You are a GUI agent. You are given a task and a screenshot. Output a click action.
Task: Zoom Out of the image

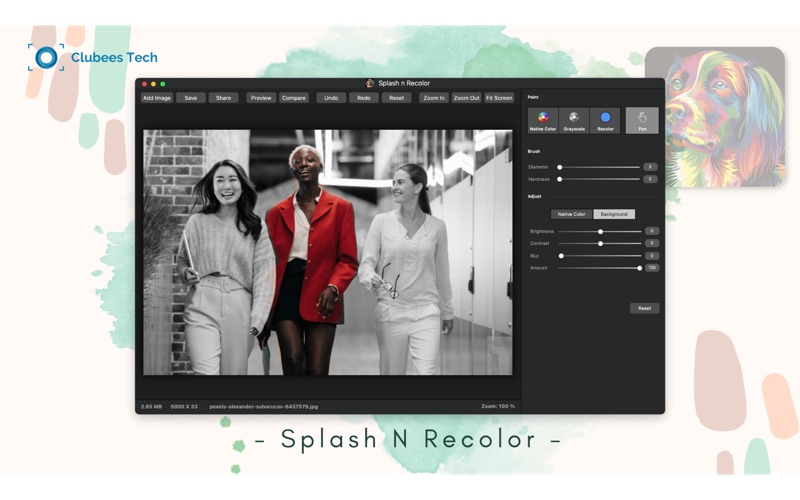point(466,98)
